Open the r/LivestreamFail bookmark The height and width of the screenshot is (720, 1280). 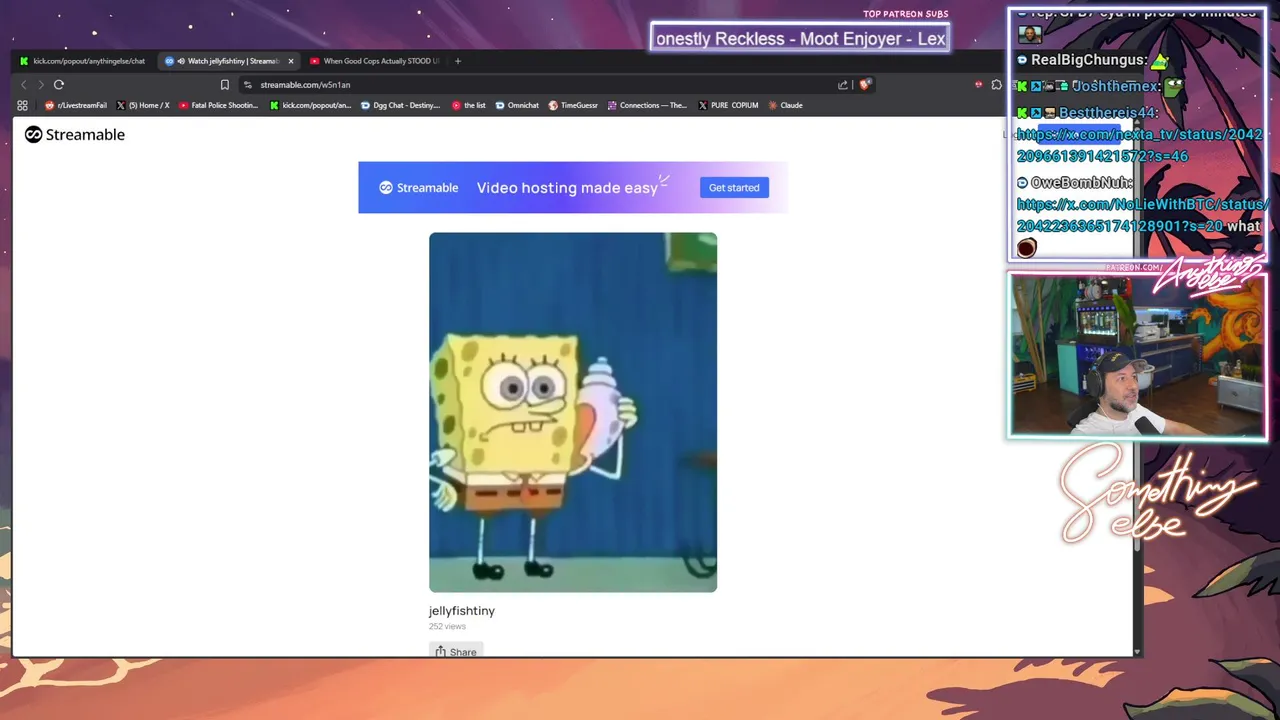tap(76, 105)
